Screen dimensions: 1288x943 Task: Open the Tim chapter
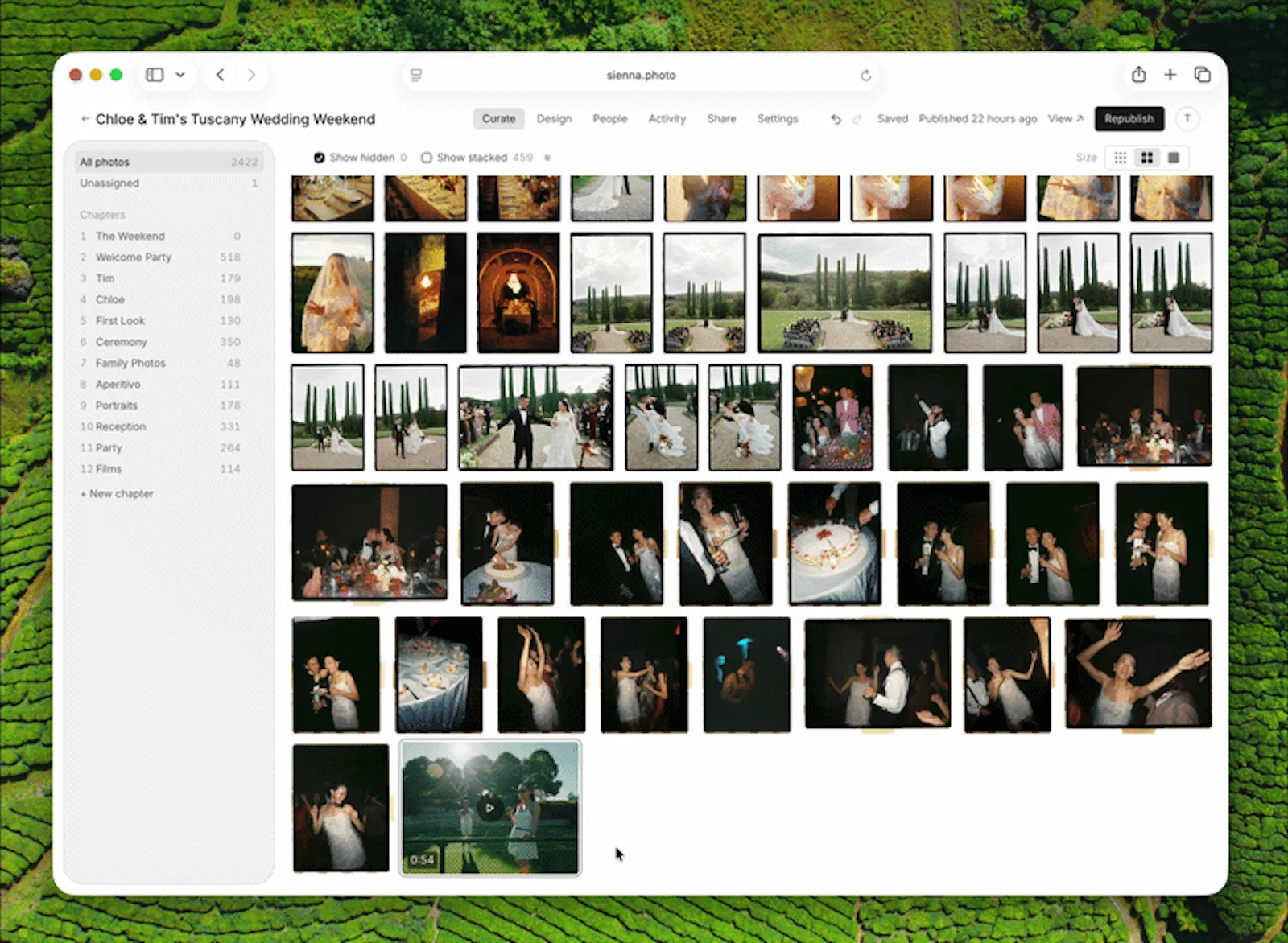(x=160, y=278)
